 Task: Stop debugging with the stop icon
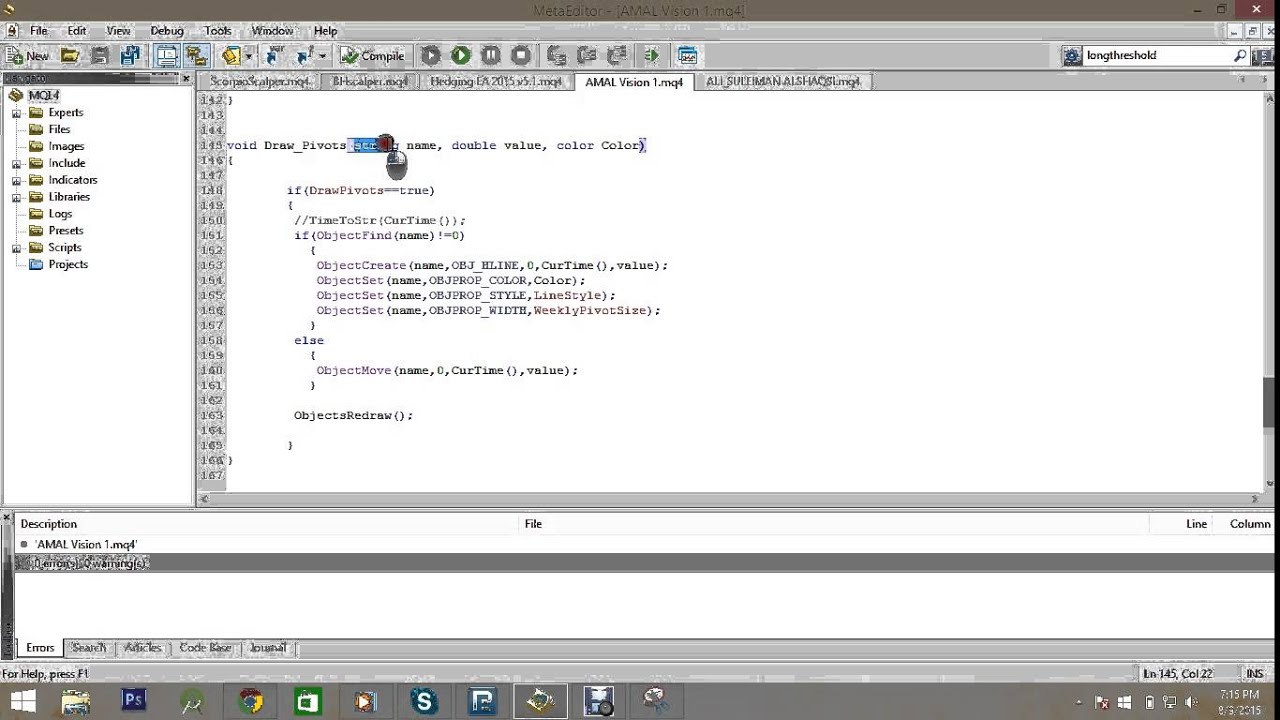(521, 56)
